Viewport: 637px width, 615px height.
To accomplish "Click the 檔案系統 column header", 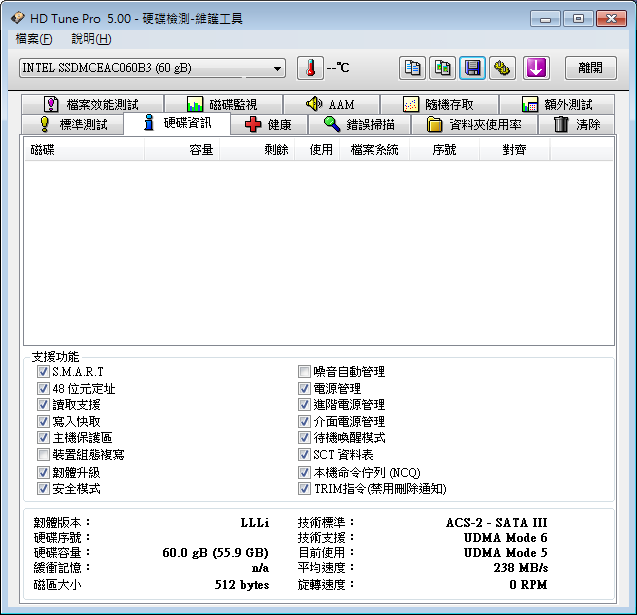I will coord(374,150).
